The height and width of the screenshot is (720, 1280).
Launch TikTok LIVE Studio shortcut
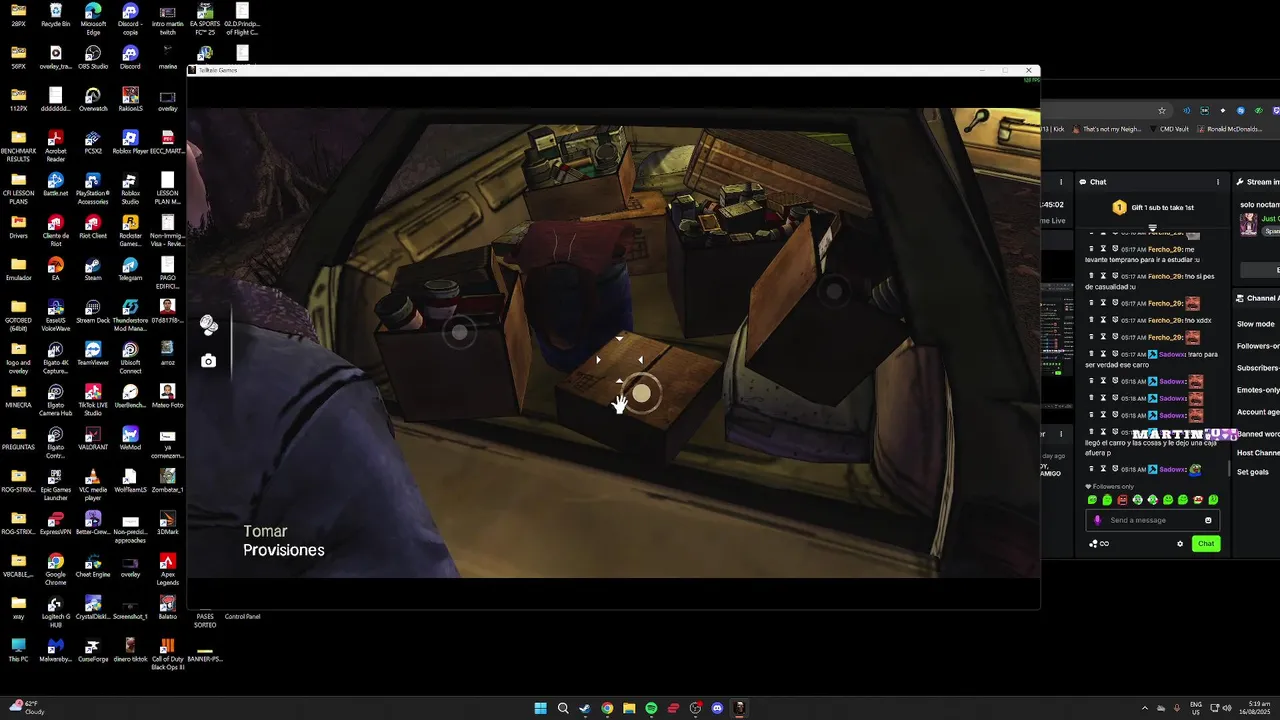[93, 398]
